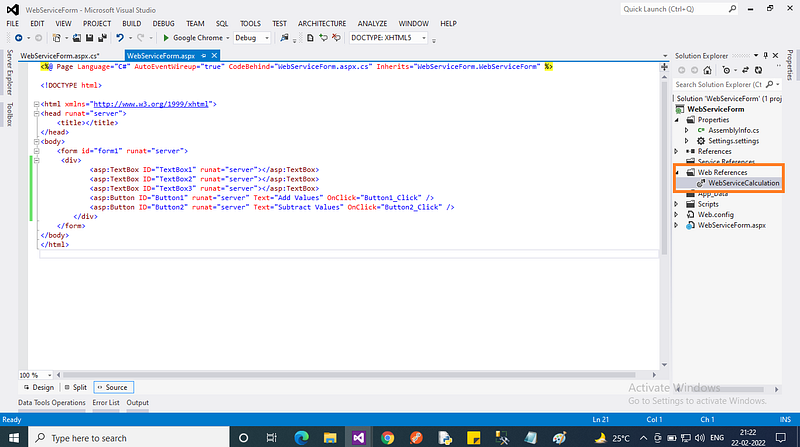Click the Pending Changes Filter icon in Solution Explorer
The height and width of the screenshot is (447, 800).
point(726,70)
